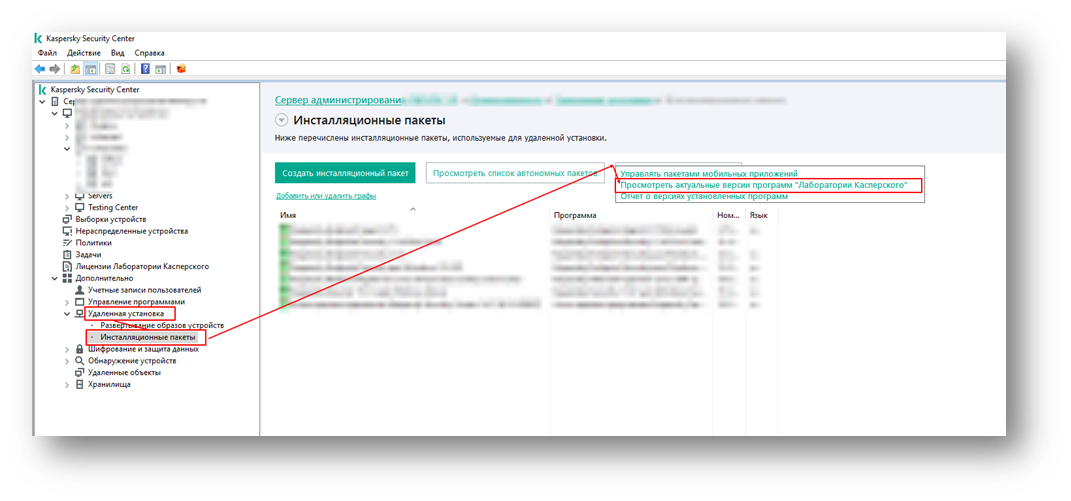Expand the Хранилища chevron
Viewport: 1071px width, 501px height.
67,385
